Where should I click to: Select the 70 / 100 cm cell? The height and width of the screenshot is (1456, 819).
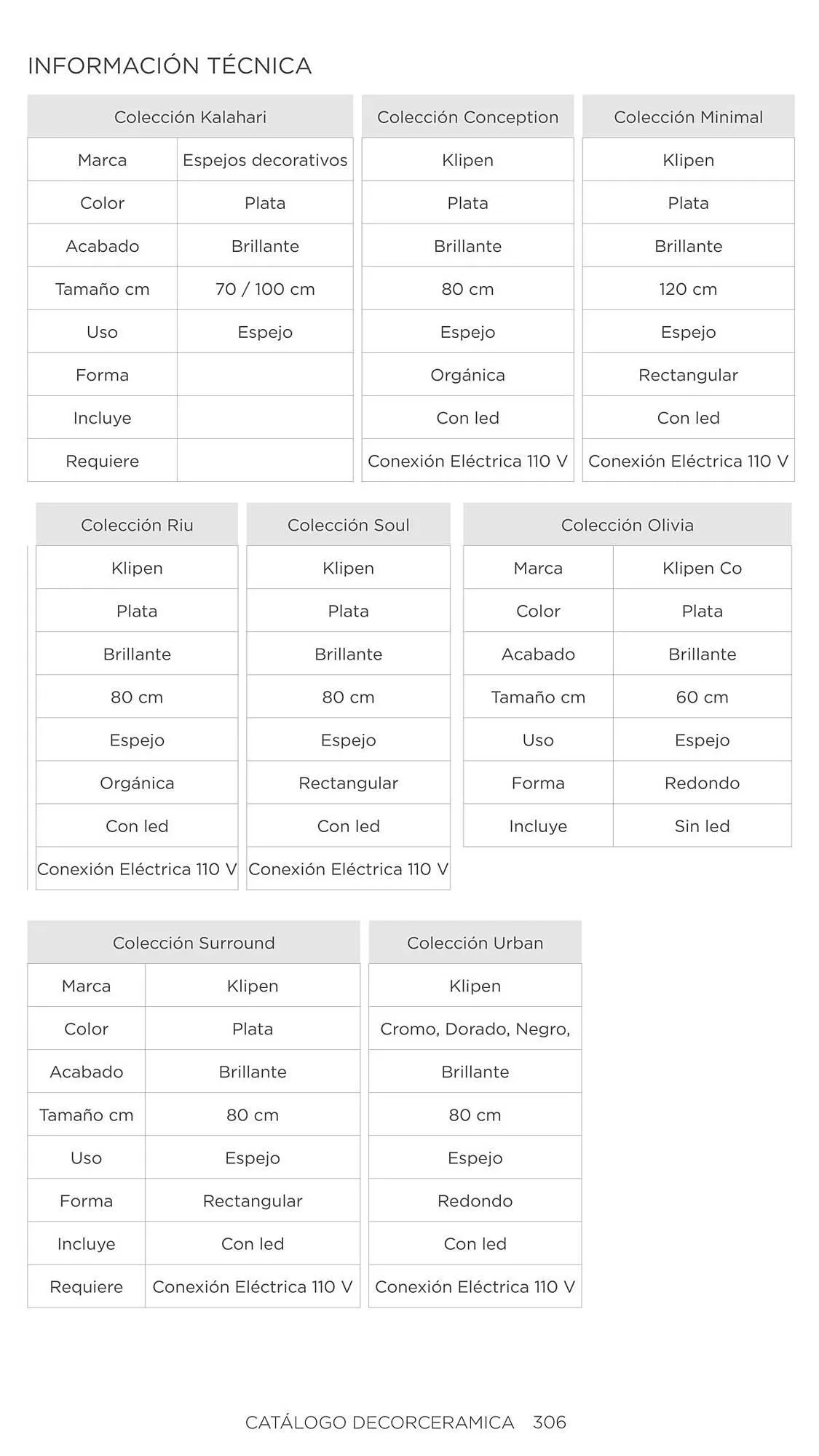(265, 289)
